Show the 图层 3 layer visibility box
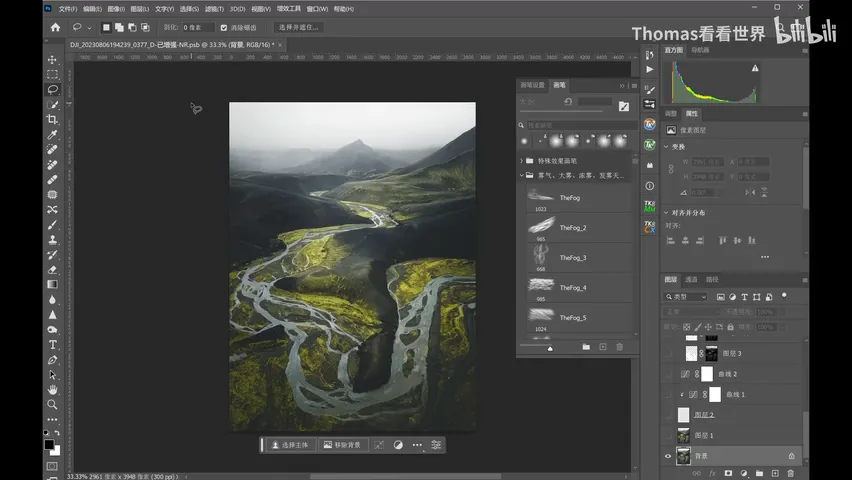The width and height of the screenshot is (852, 480). 668,353
